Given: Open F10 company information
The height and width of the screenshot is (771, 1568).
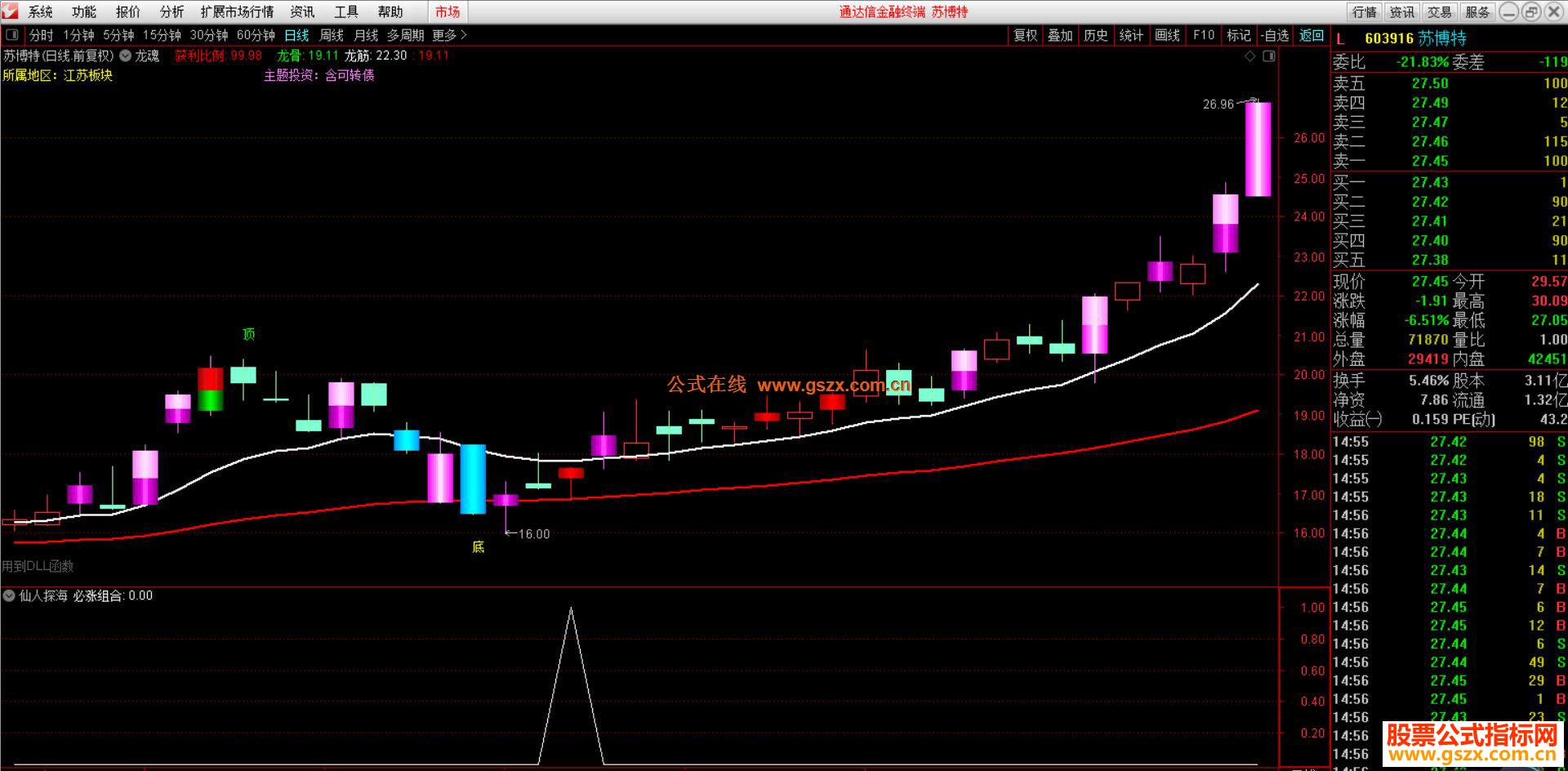Looking at the screenshot, I should 1203,35.
